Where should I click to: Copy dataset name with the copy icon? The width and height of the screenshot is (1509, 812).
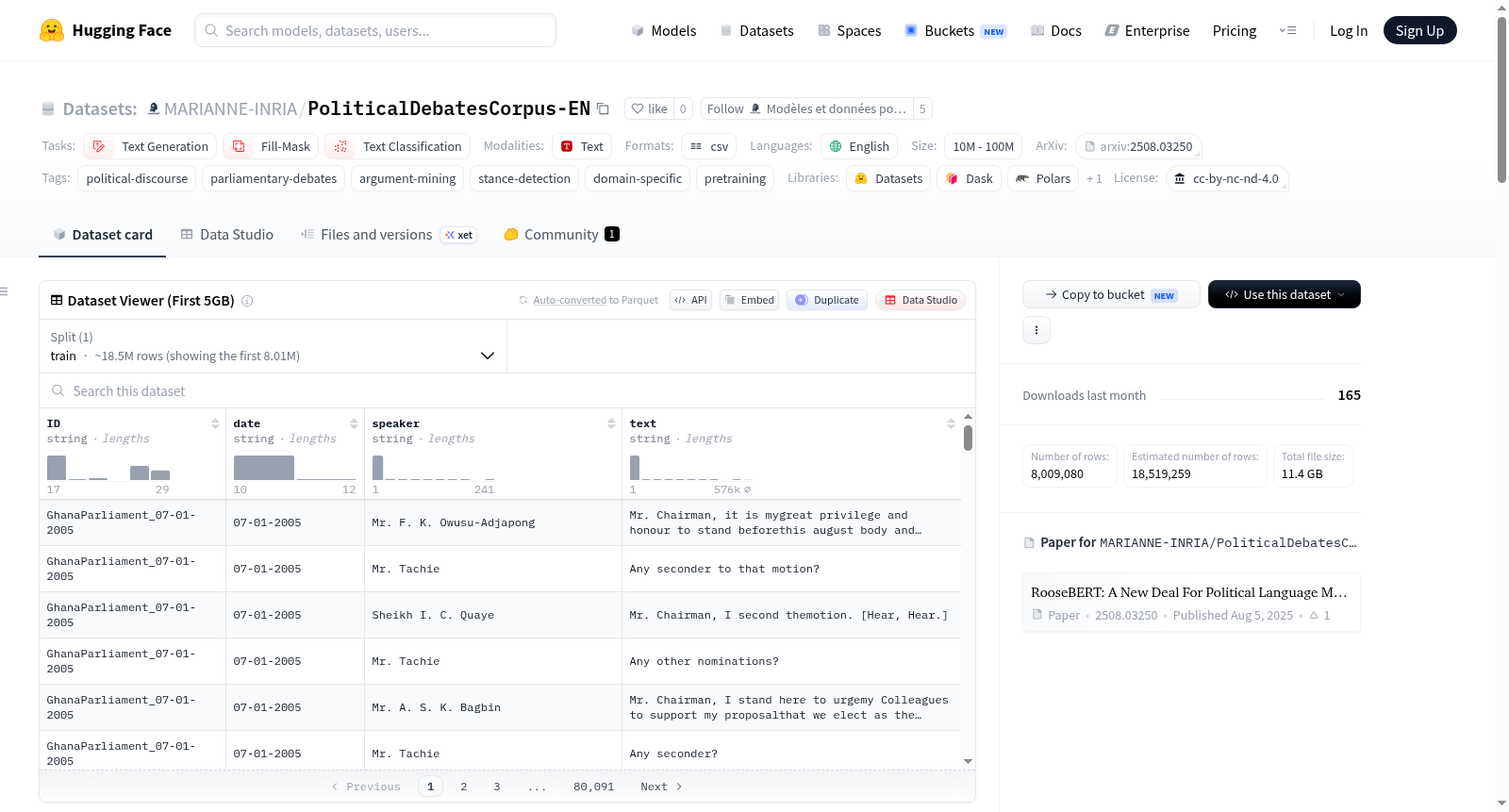click(604, 108)
